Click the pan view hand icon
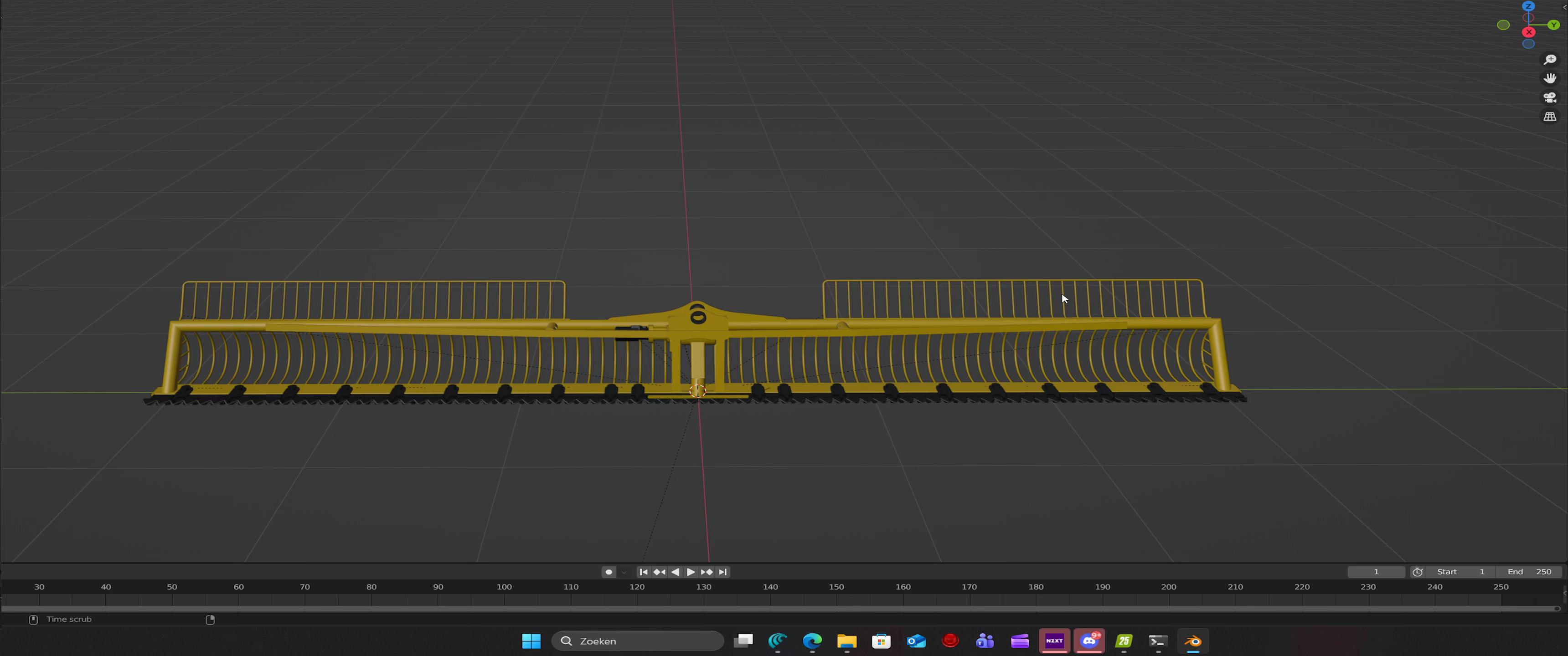Viewport: 1568px width, 656px height. [1550, 78]
